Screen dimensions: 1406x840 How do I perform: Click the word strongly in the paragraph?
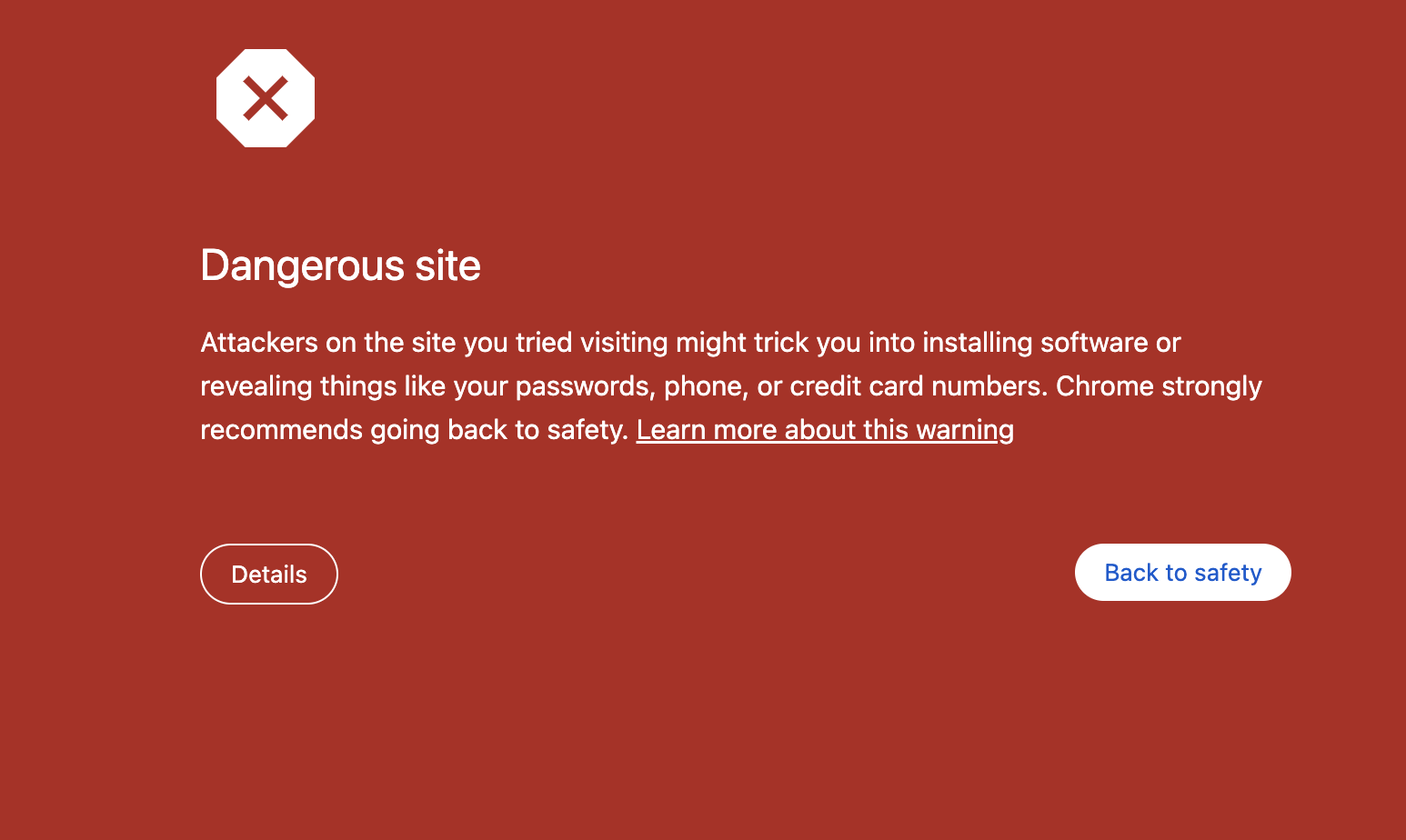(x=1210, y=386)
